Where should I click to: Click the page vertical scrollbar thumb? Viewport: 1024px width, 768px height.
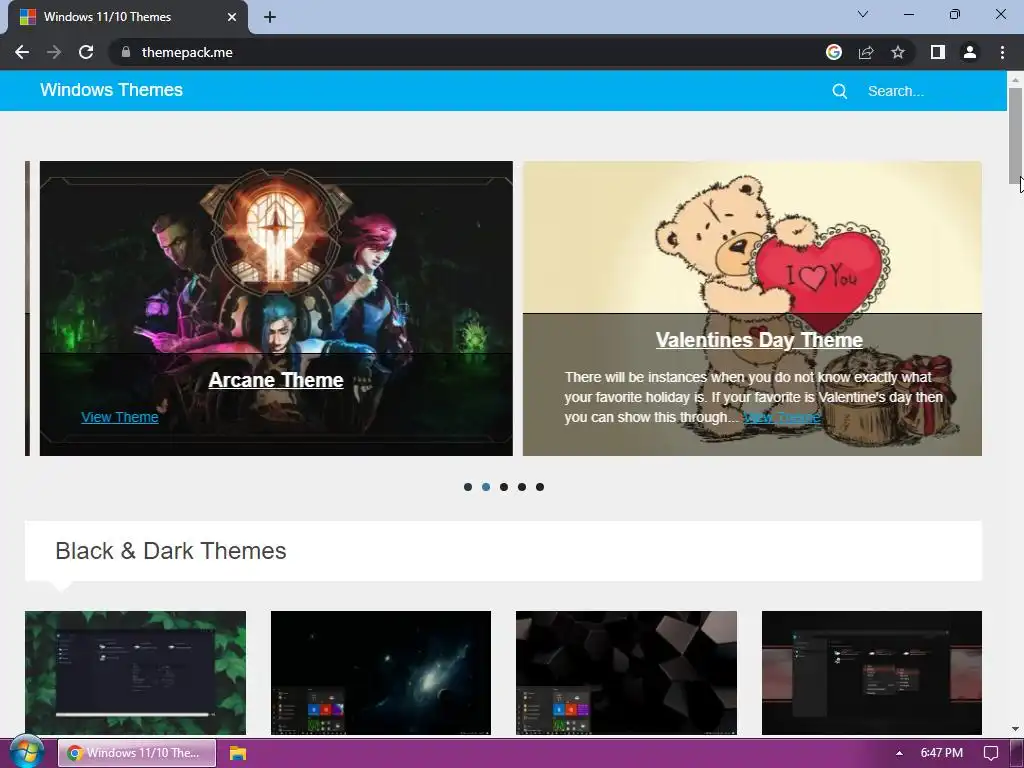click(x=1015, y=136)
